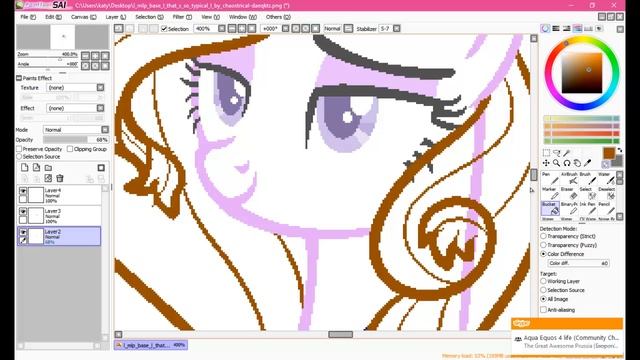Select the Binary Pen tool
This screenshot has width=640, height=360.
pos(569,208)
